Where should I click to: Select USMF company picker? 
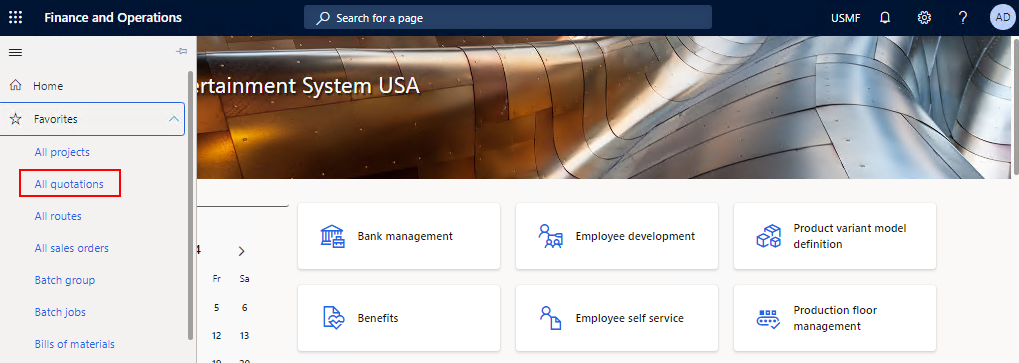845,18
